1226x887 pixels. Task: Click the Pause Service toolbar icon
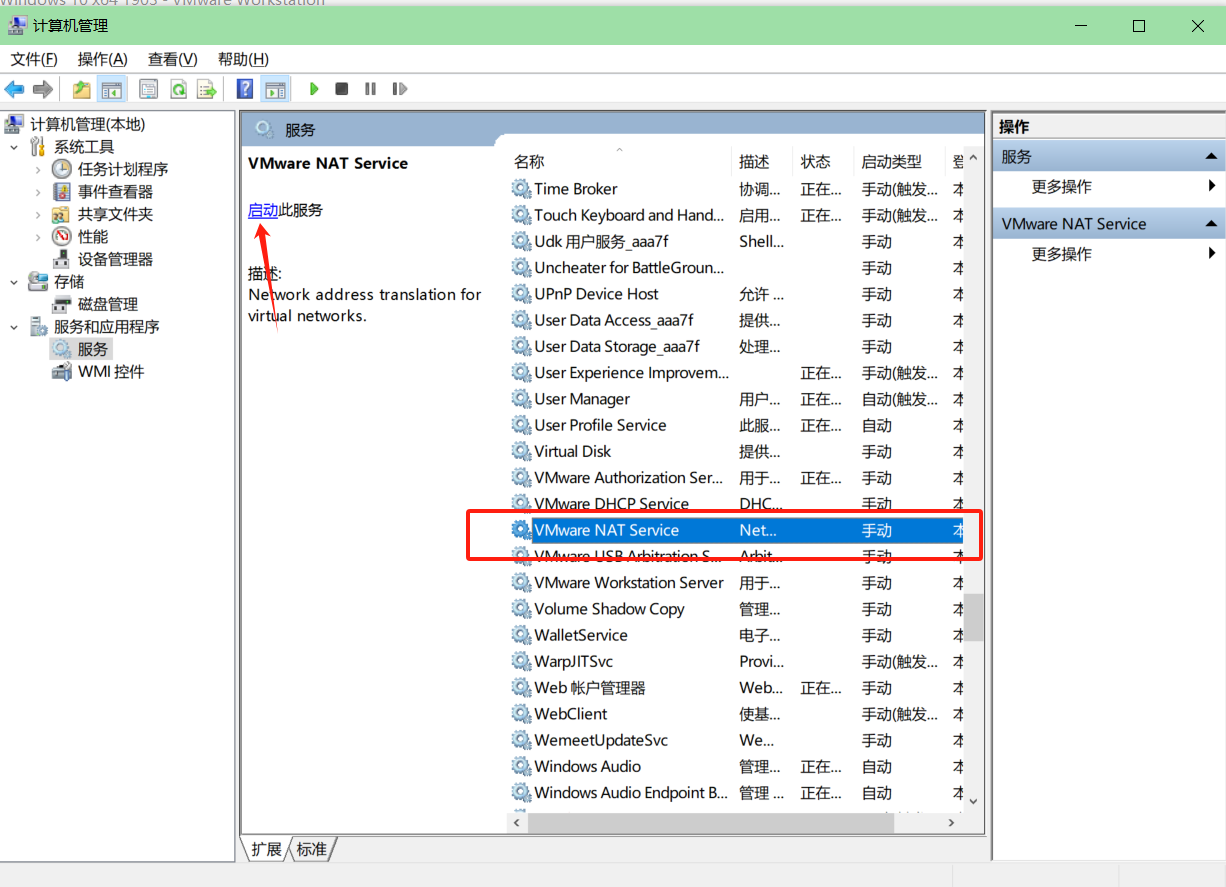pos(371,89)
